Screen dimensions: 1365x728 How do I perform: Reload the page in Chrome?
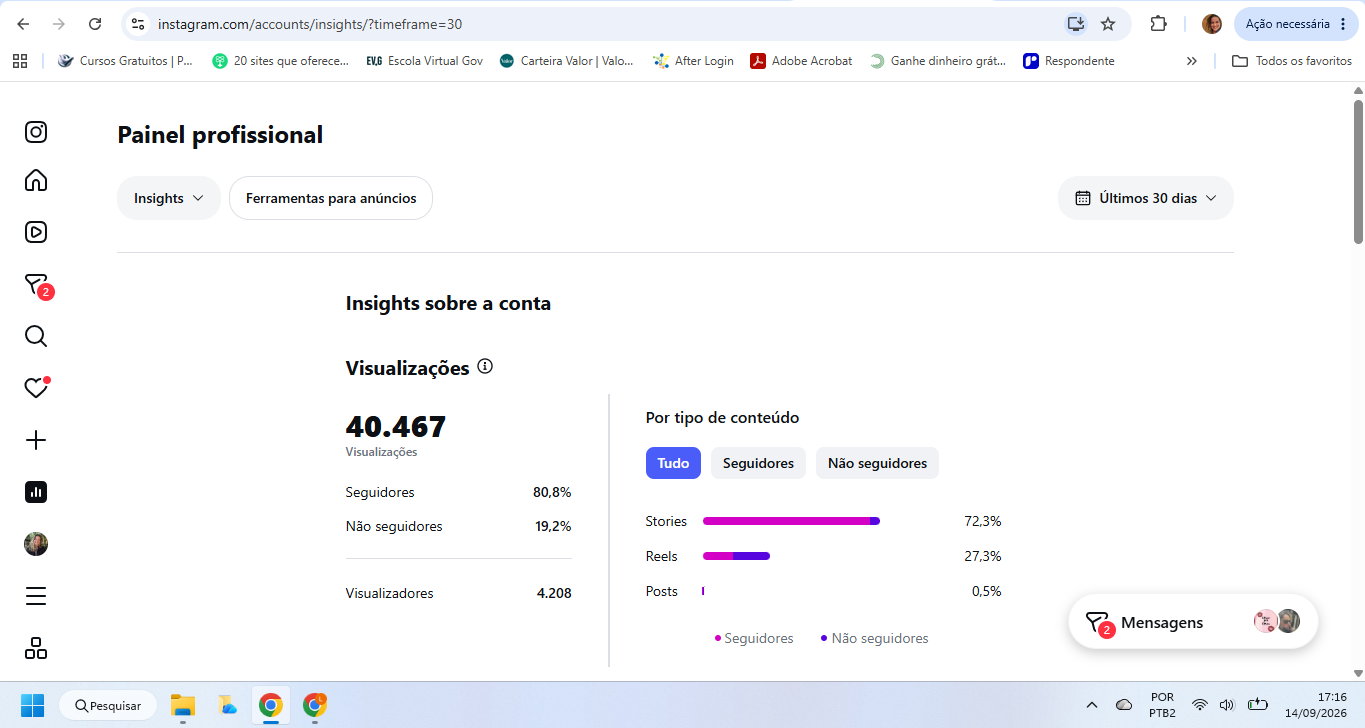(95, 24)
